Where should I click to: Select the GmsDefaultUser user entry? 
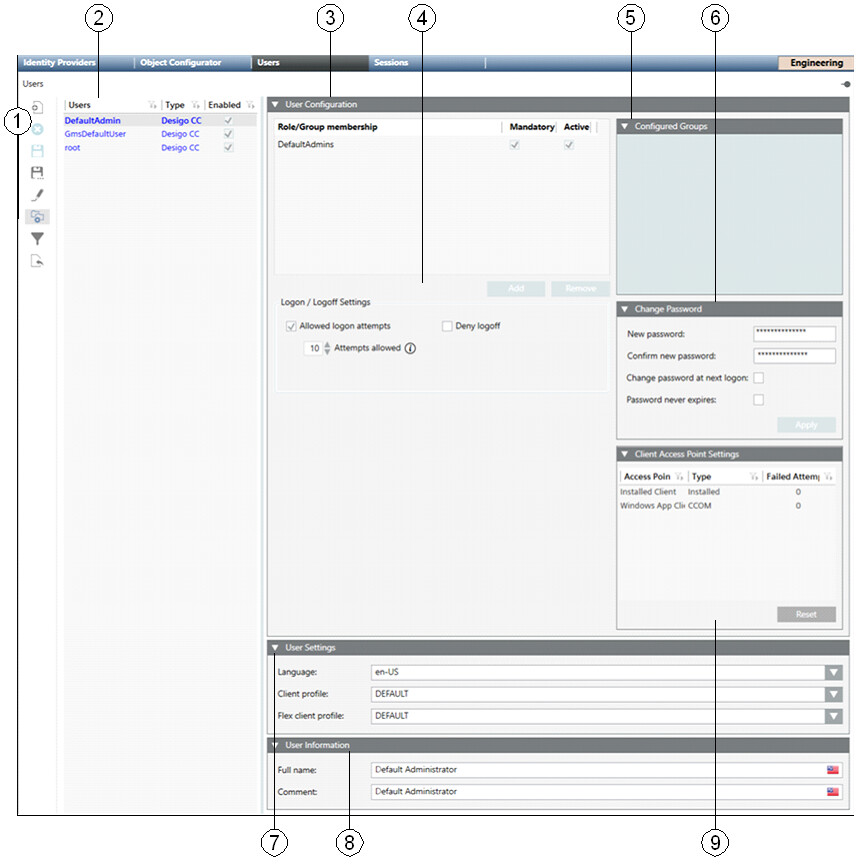[95, 134]
